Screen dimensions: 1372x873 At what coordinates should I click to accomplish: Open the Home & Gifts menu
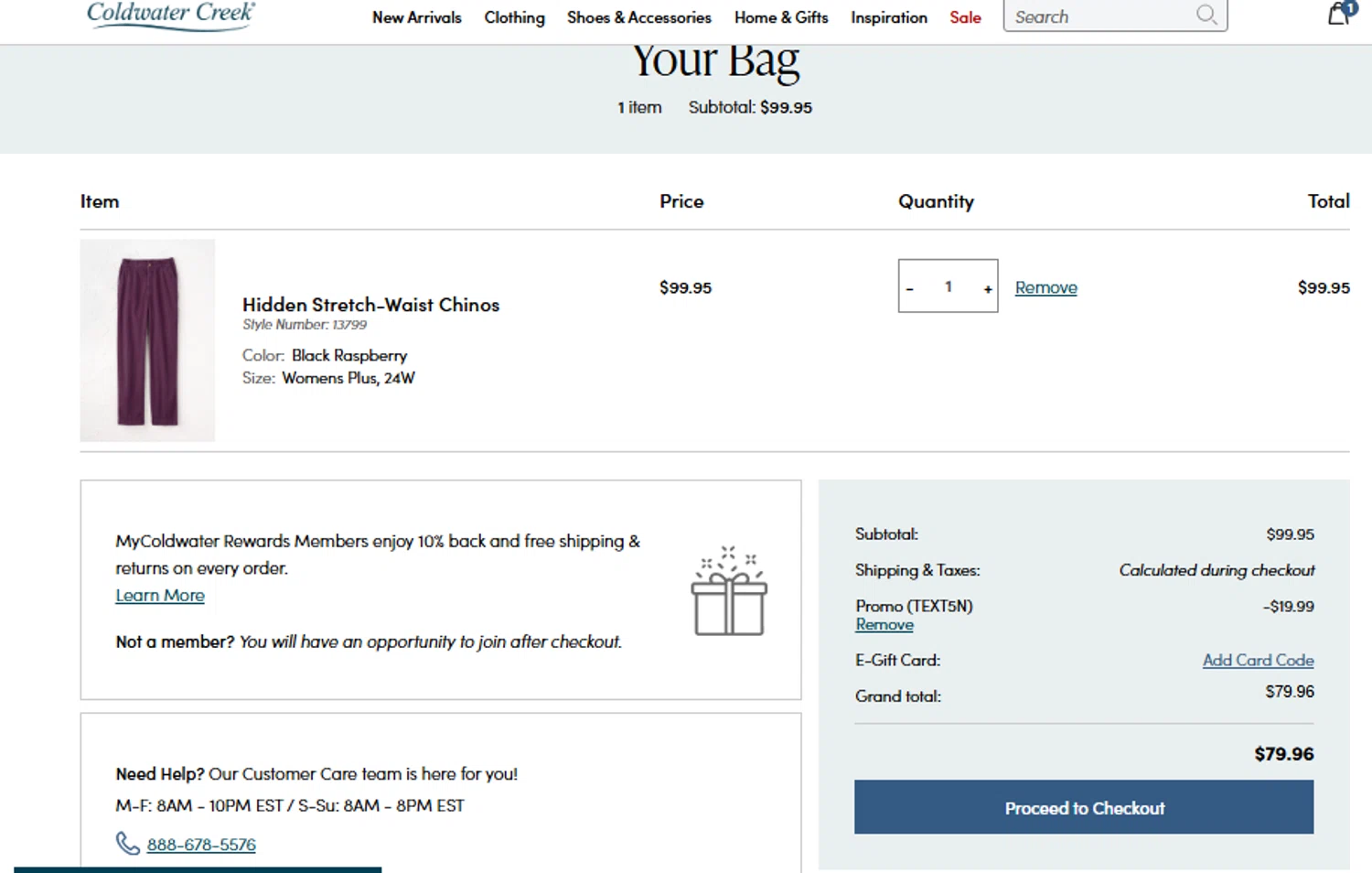(781, 17)
